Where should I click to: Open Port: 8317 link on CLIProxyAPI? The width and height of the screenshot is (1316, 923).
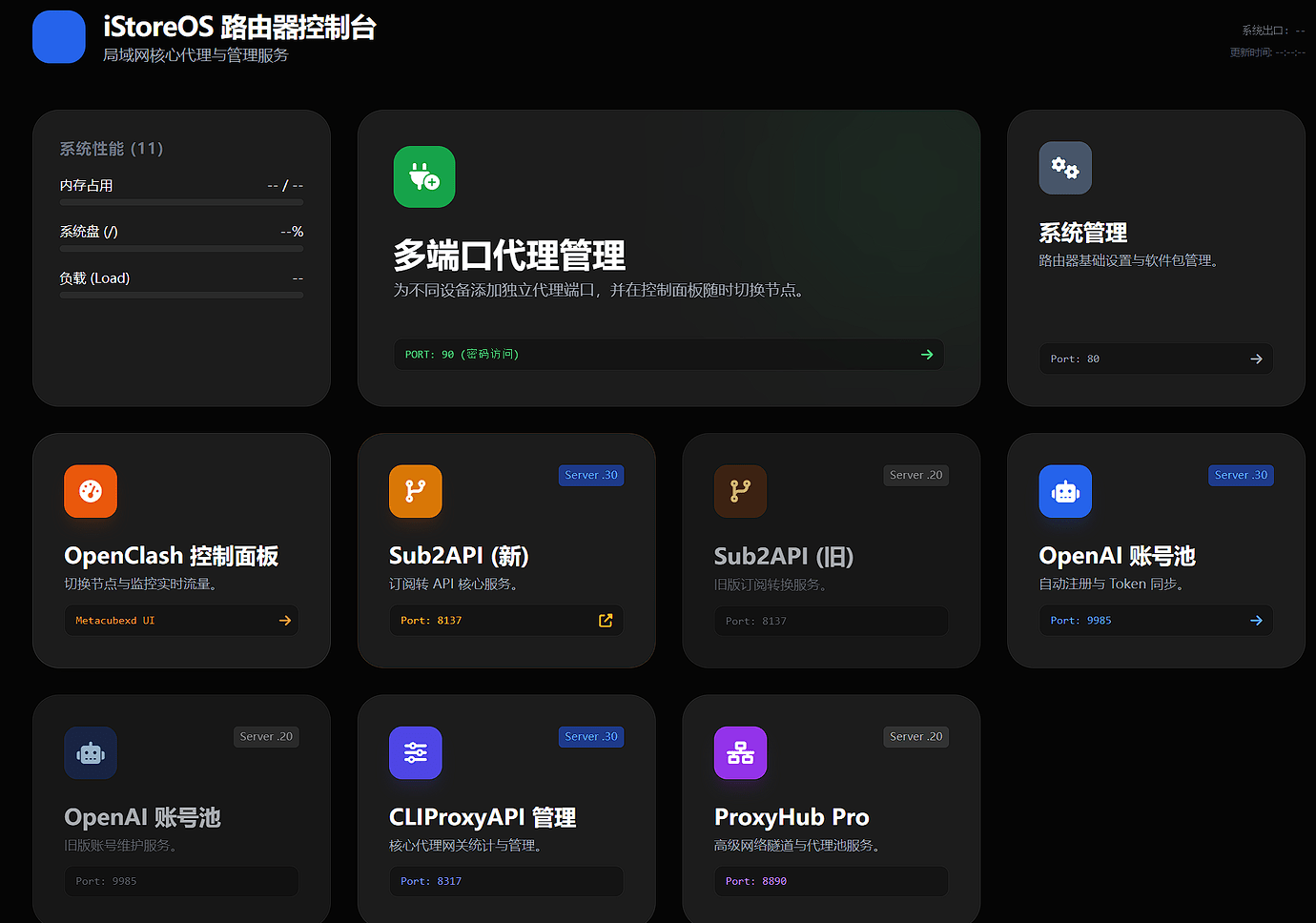506,881
